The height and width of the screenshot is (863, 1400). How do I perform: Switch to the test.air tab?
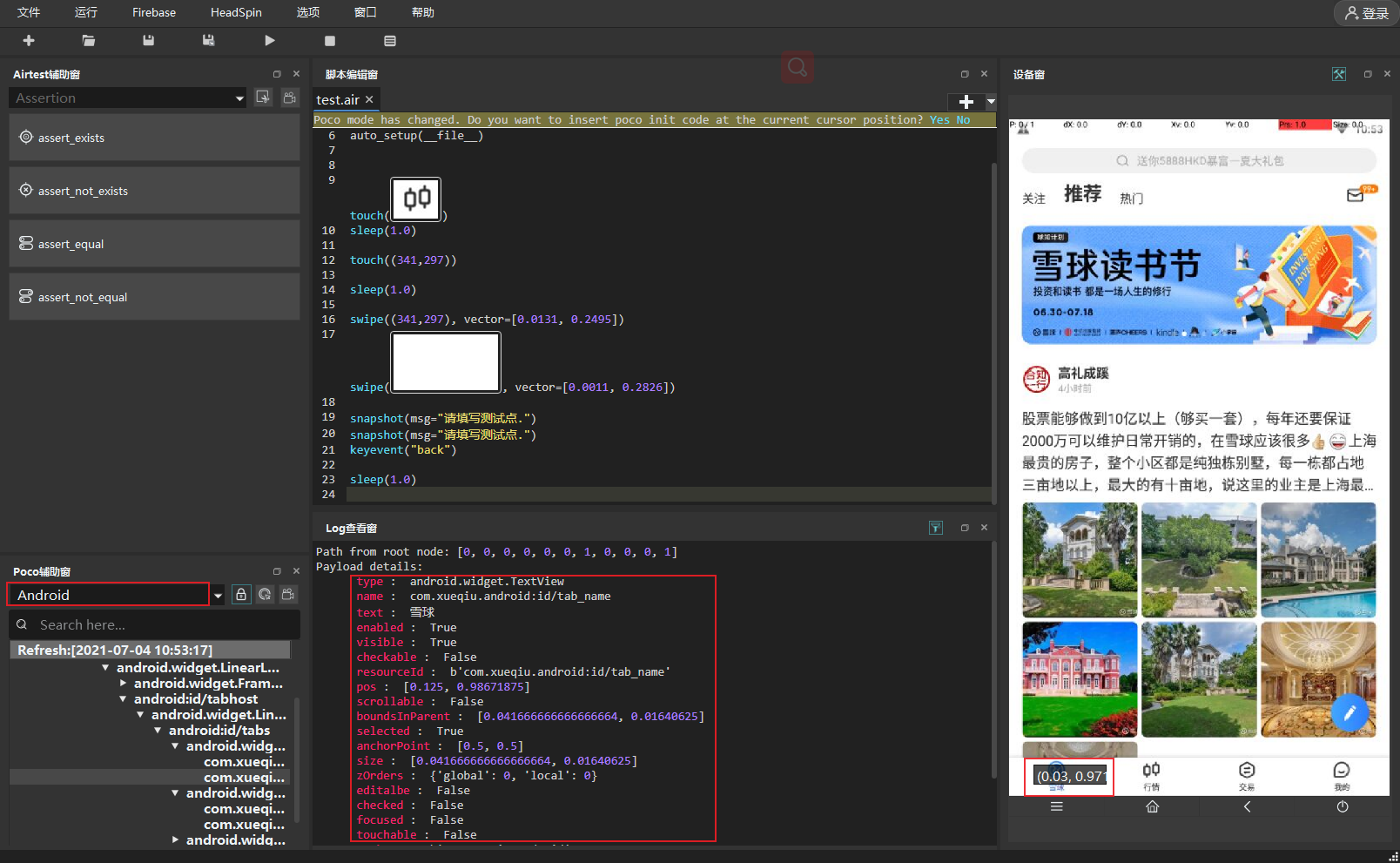pos(338,100)
